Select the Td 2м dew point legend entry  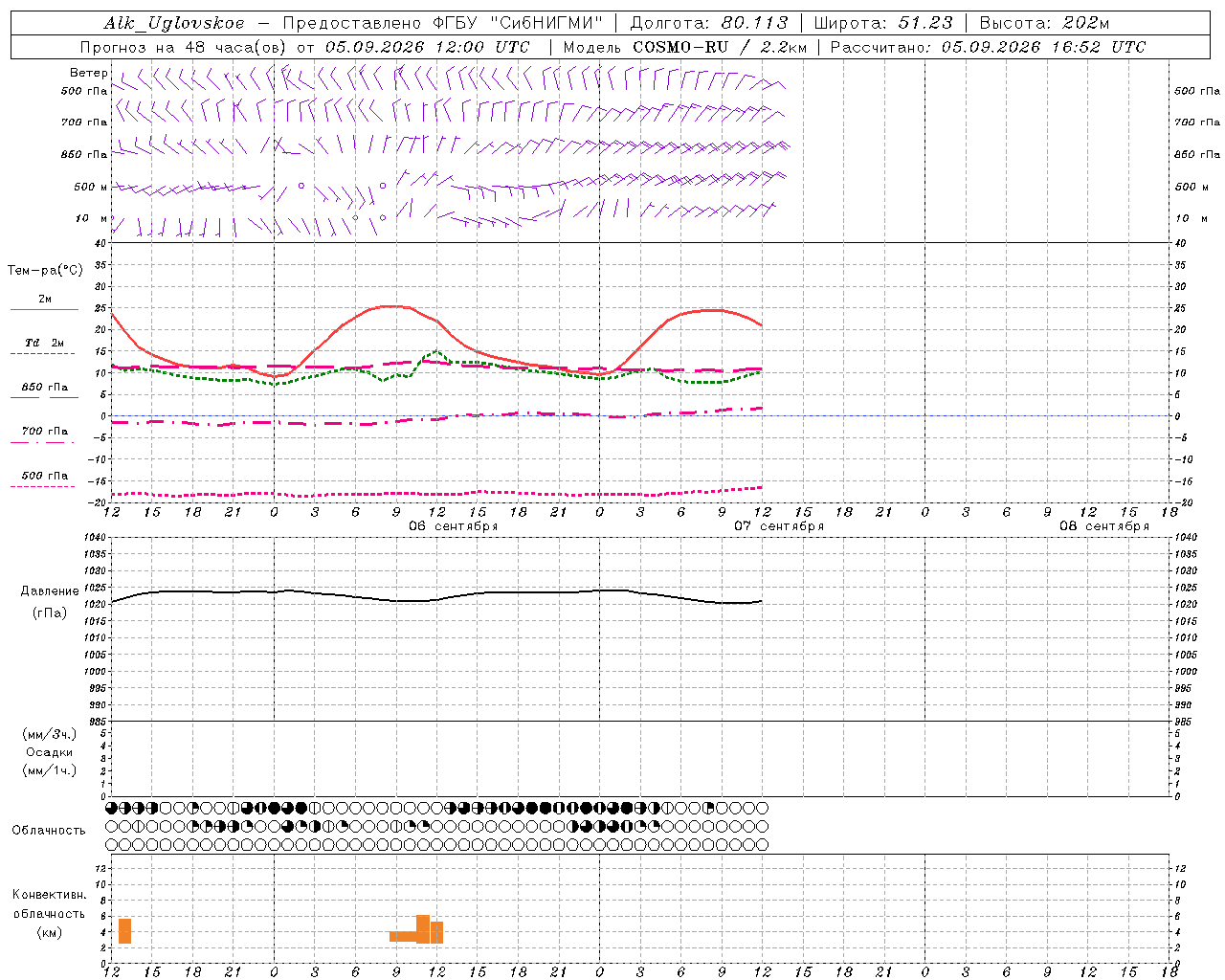coord(44,343)
